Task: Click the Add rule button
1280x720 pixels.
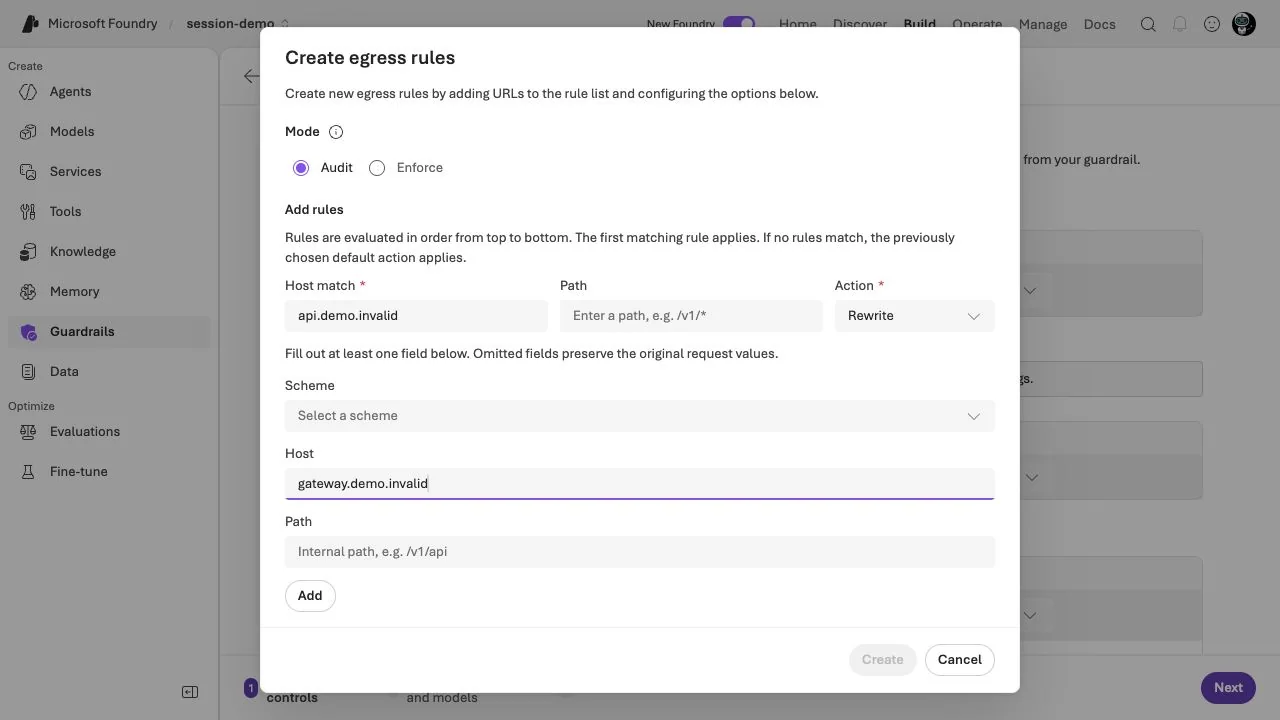Action: pyautogui.click(x=310, y=596)
